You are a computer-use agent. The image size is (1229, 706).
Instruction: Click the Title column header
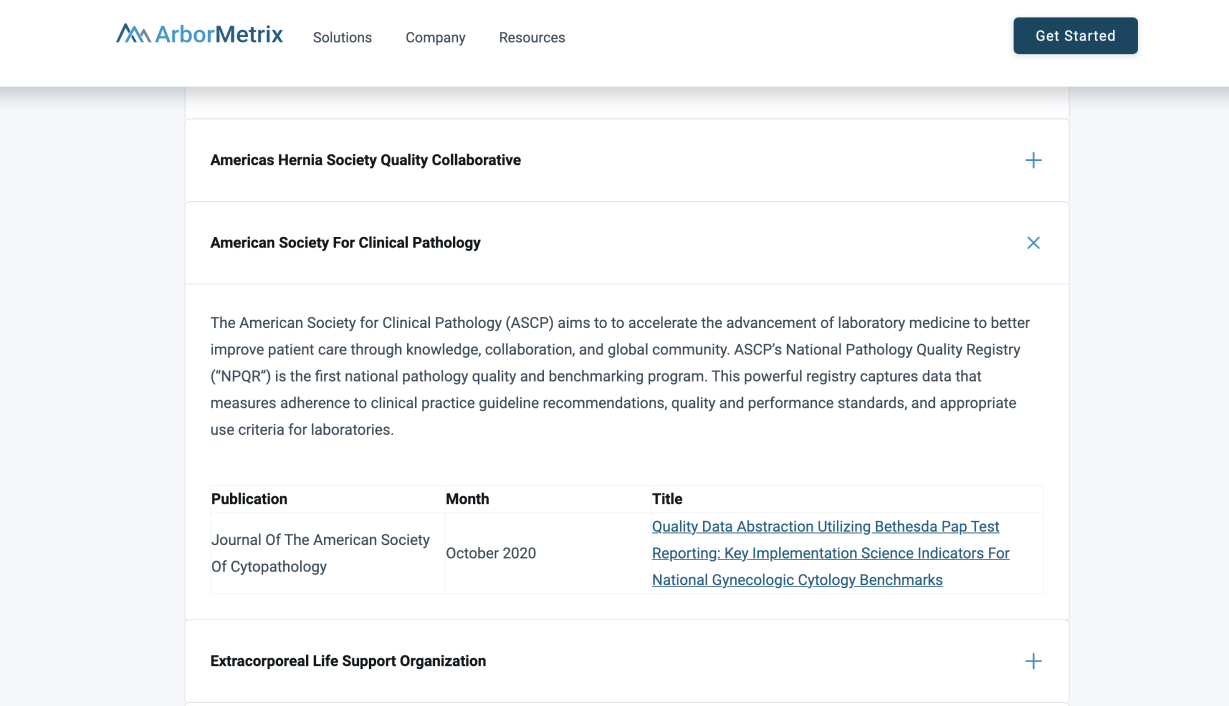pos(667,499)
